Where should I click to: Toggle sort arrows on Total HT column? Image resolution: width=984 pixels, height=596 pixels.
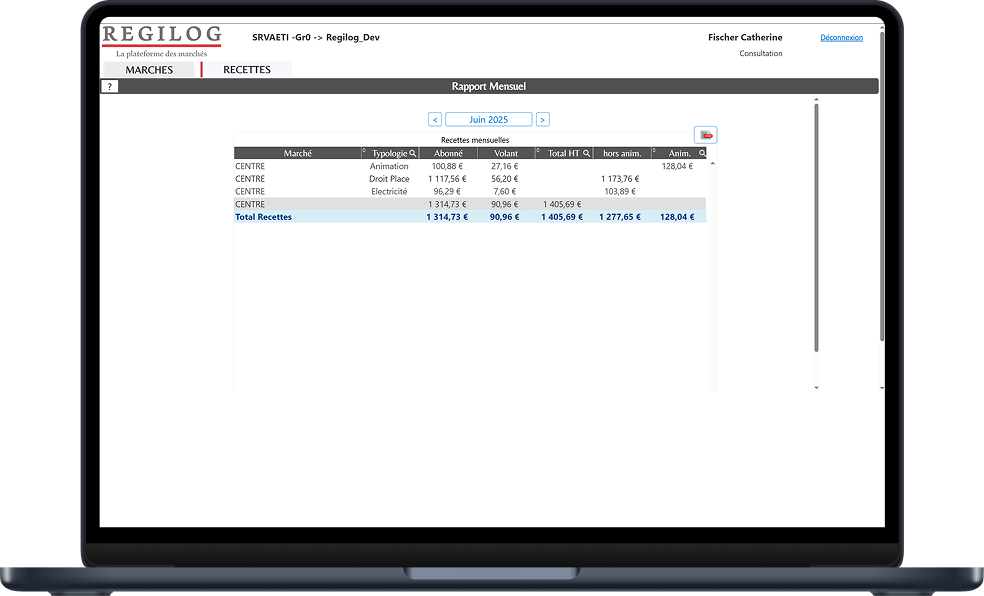[x=538, y=152]
